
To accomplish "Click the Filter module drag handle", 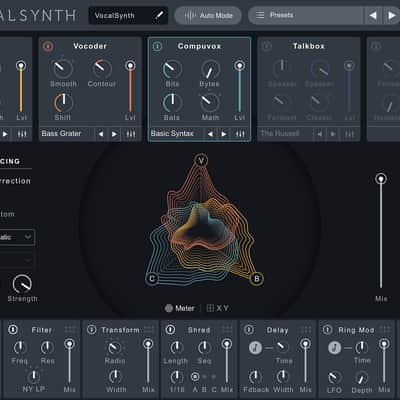I will [70, 330].
